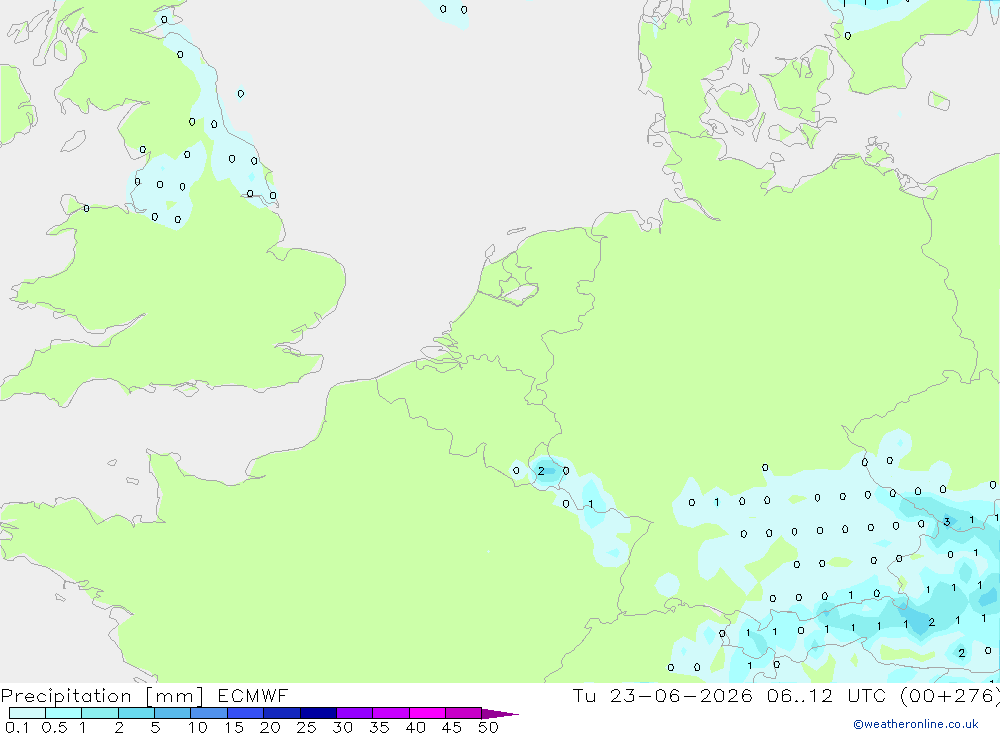Image resolution: width=1000 pixels, height=733 pixels.
Task: Click the '15' legend scale label
Action: click(x=234, y=727)
